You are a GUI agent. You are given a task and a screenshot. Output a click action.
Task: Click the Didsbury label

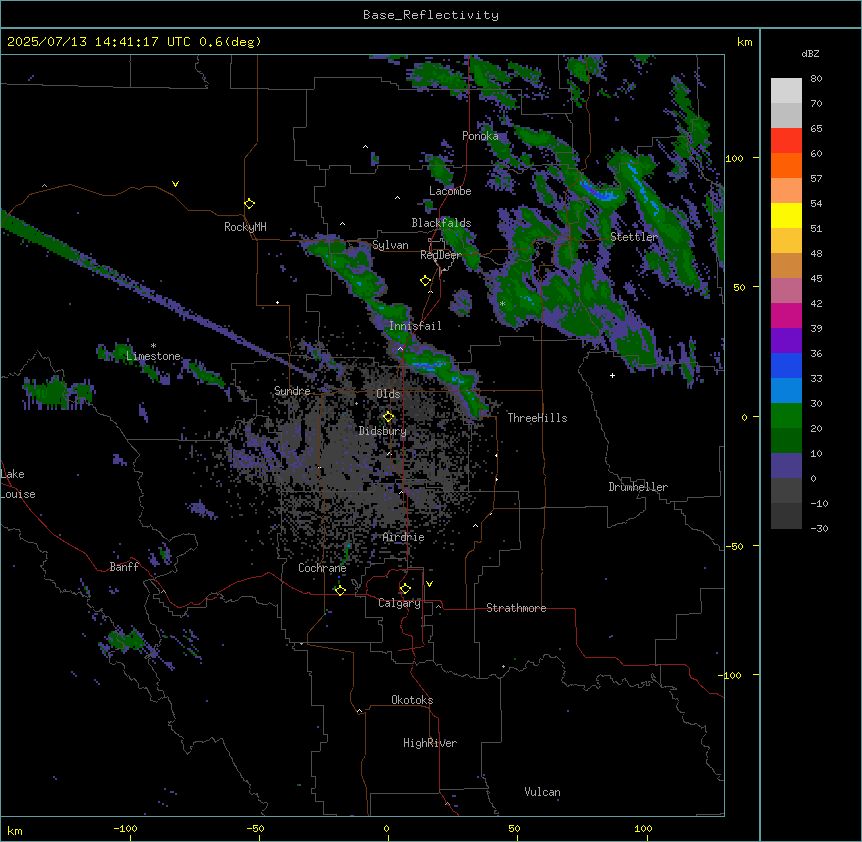[383, 431]
